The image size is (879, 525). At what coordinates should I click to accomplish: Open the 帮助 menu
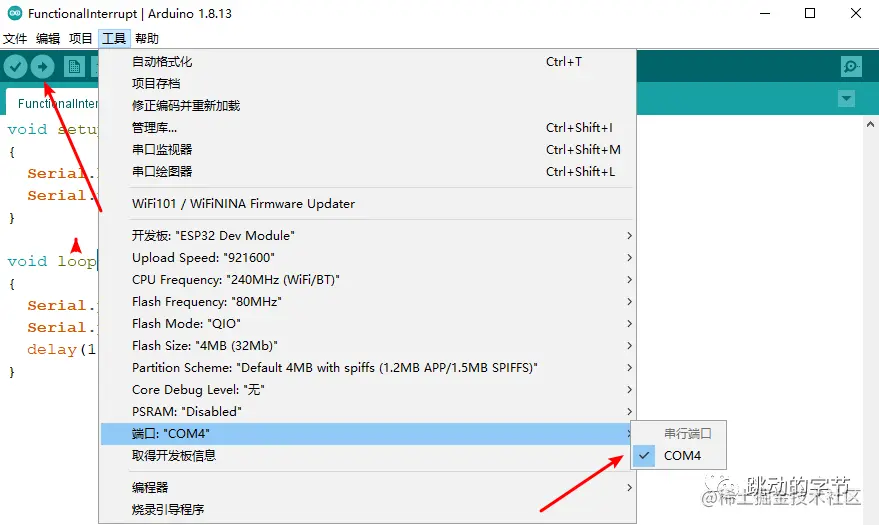click(147, 38)
